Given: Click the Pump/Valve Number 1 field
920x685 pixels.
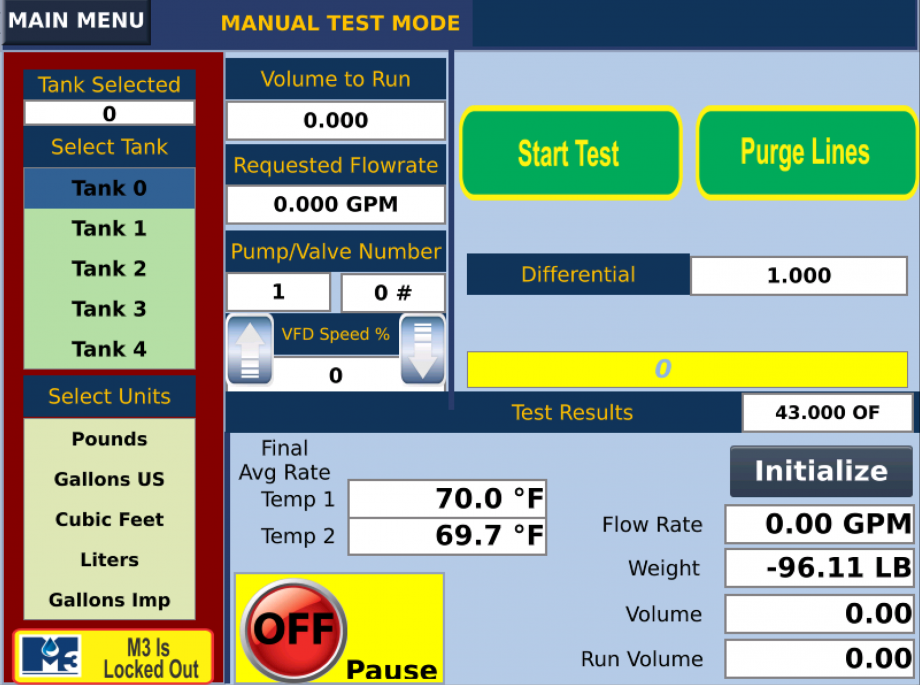Looking at the screenshot, I should pos(278,293).
